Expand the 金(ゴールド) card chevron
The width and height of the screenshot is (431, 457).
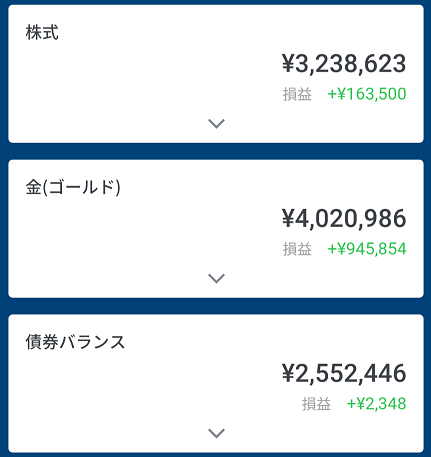pos(216,278)
